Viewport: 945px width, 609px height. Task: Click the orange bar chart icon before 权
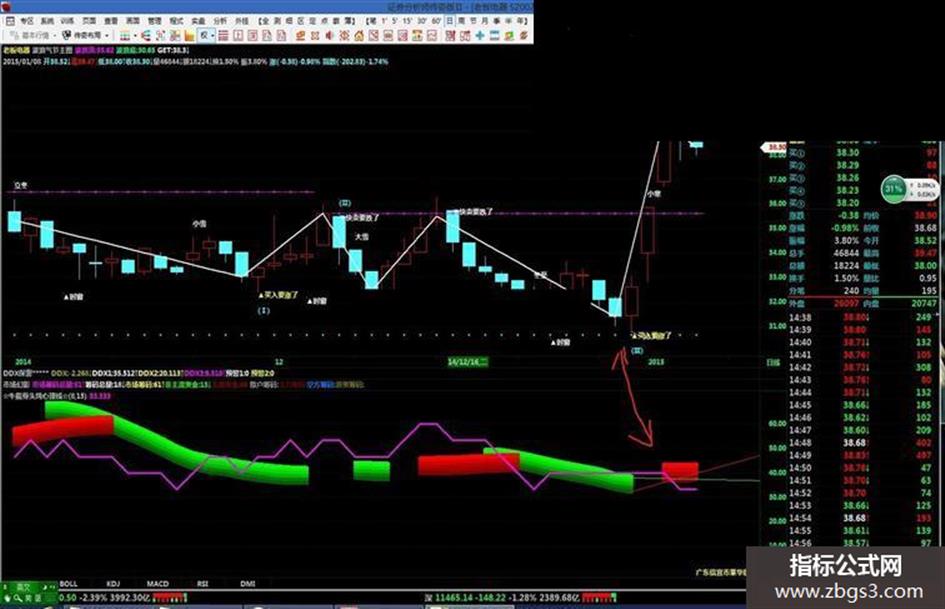click(189, 36)
